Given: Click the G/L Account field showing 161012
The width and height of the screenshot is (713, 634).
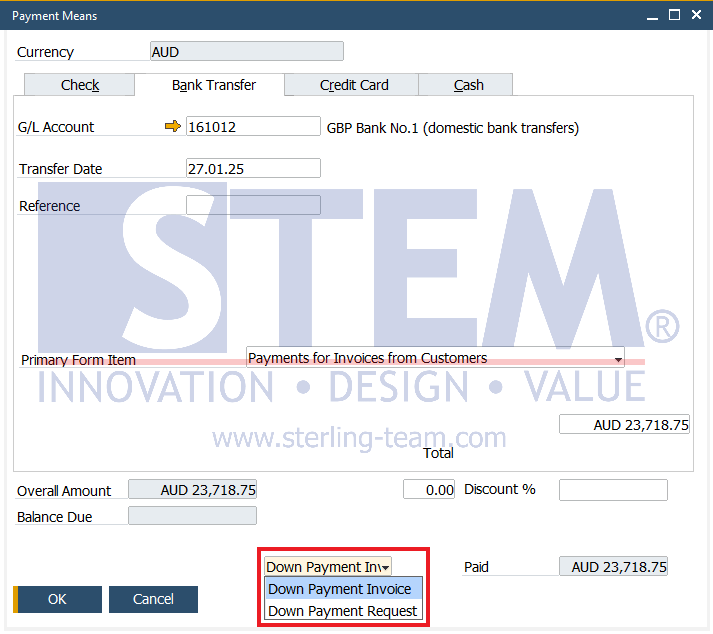Looking at the screenshot, I should point(253,126).
